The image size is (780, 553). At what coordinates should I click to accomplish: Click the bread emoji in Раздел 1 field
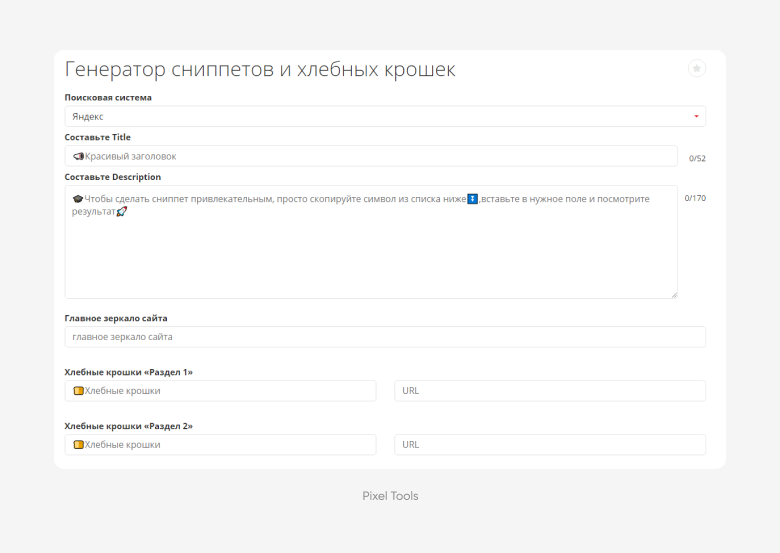pyautogui.click(x=78, y=391)
